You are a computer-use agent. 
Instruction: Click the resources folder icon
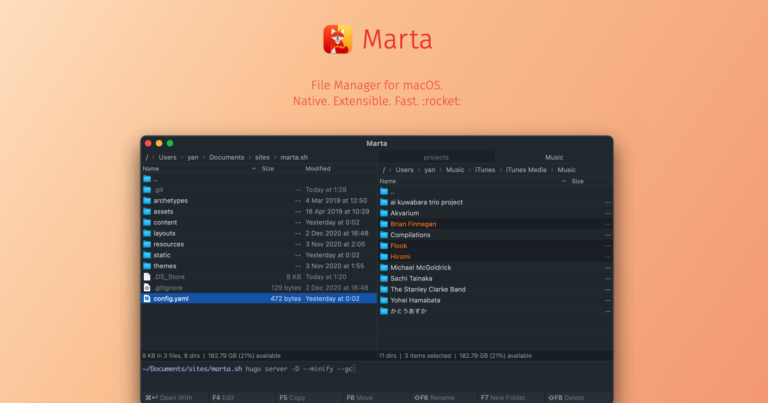click(x=147, y=244)
